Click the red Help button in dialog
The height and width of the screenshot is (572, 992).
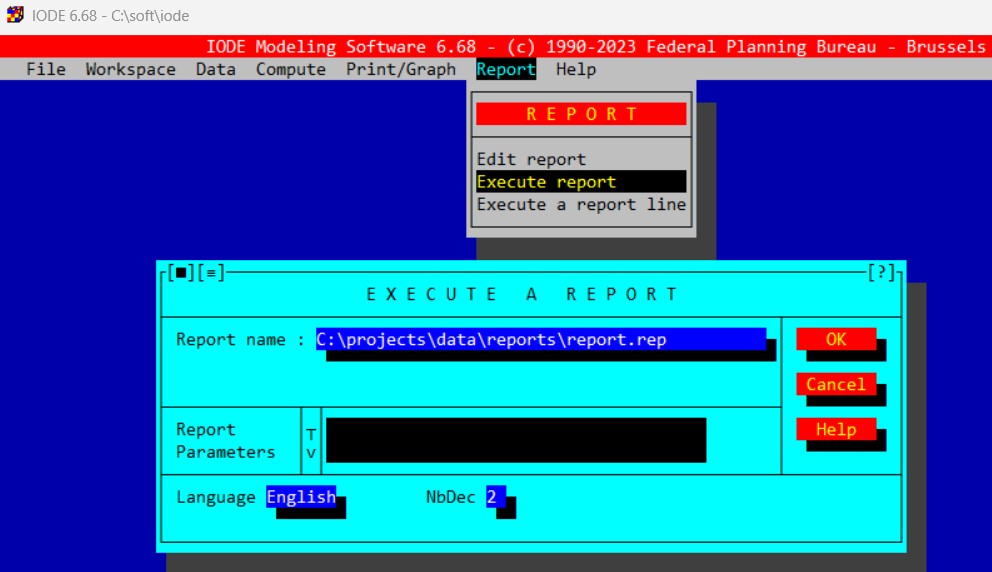click(836, 430)
